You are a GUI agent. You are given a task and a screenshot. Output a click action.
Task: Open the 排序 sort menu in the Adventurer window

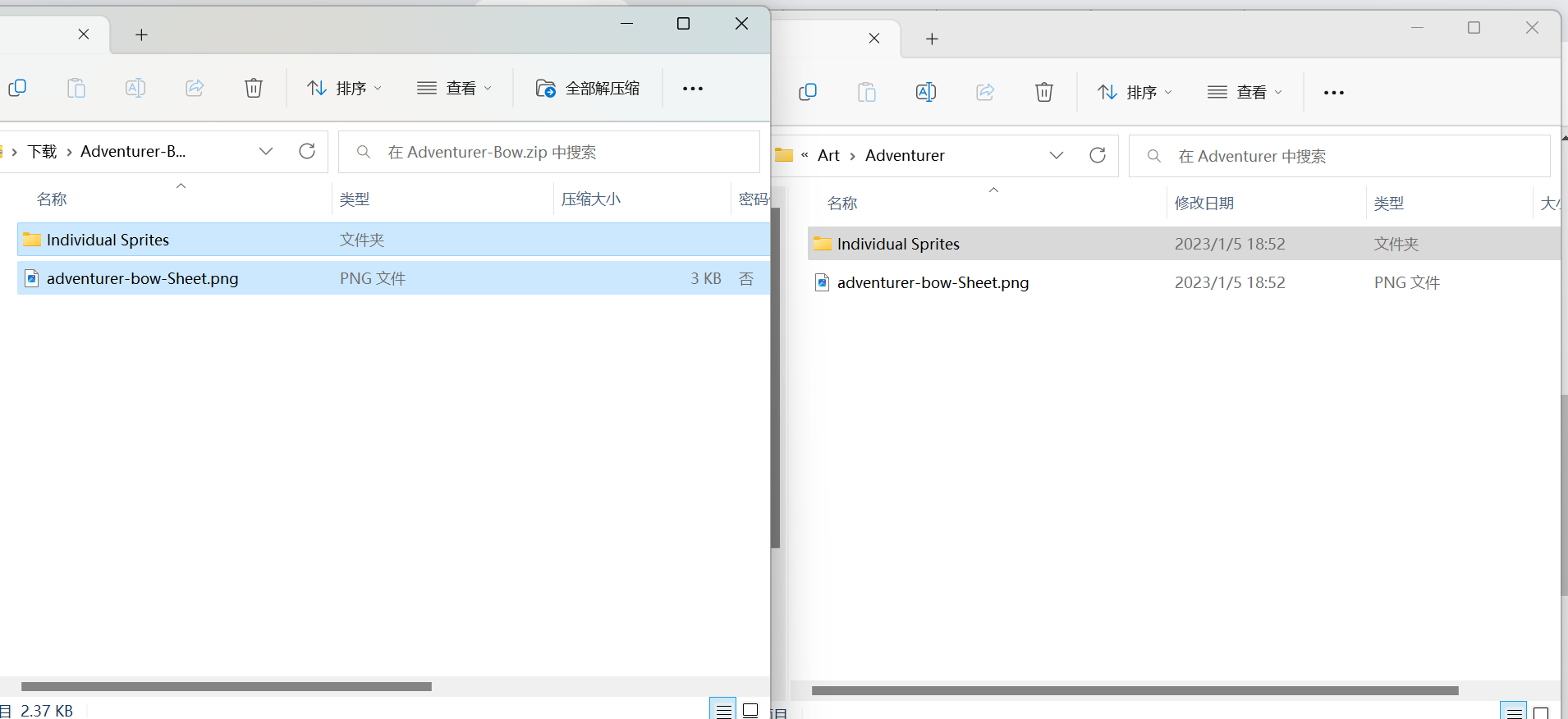[1135, 92]
